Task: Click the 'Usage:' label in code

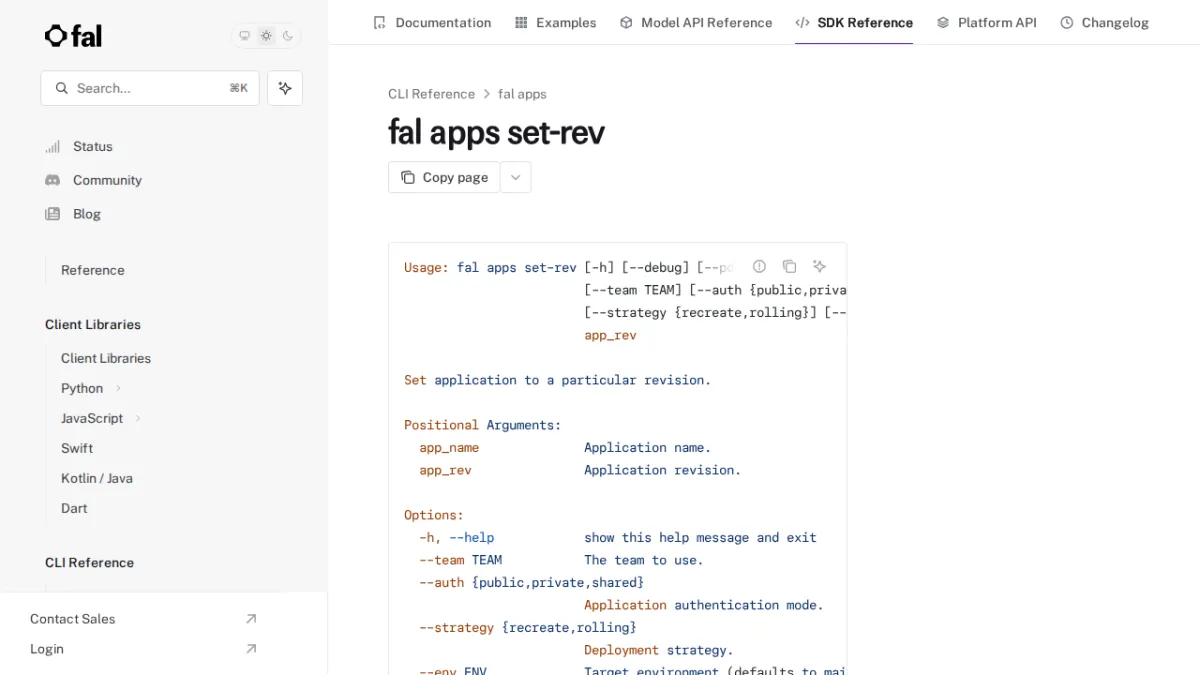Action: (427, 267)
